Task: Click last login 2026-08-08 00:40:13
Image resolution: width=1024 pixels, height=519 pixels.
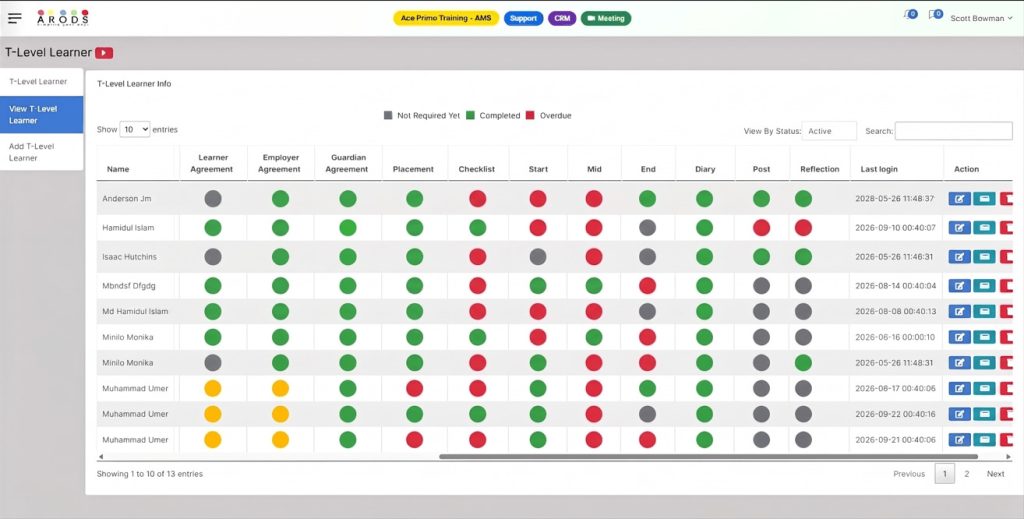Action: point(895,311)
